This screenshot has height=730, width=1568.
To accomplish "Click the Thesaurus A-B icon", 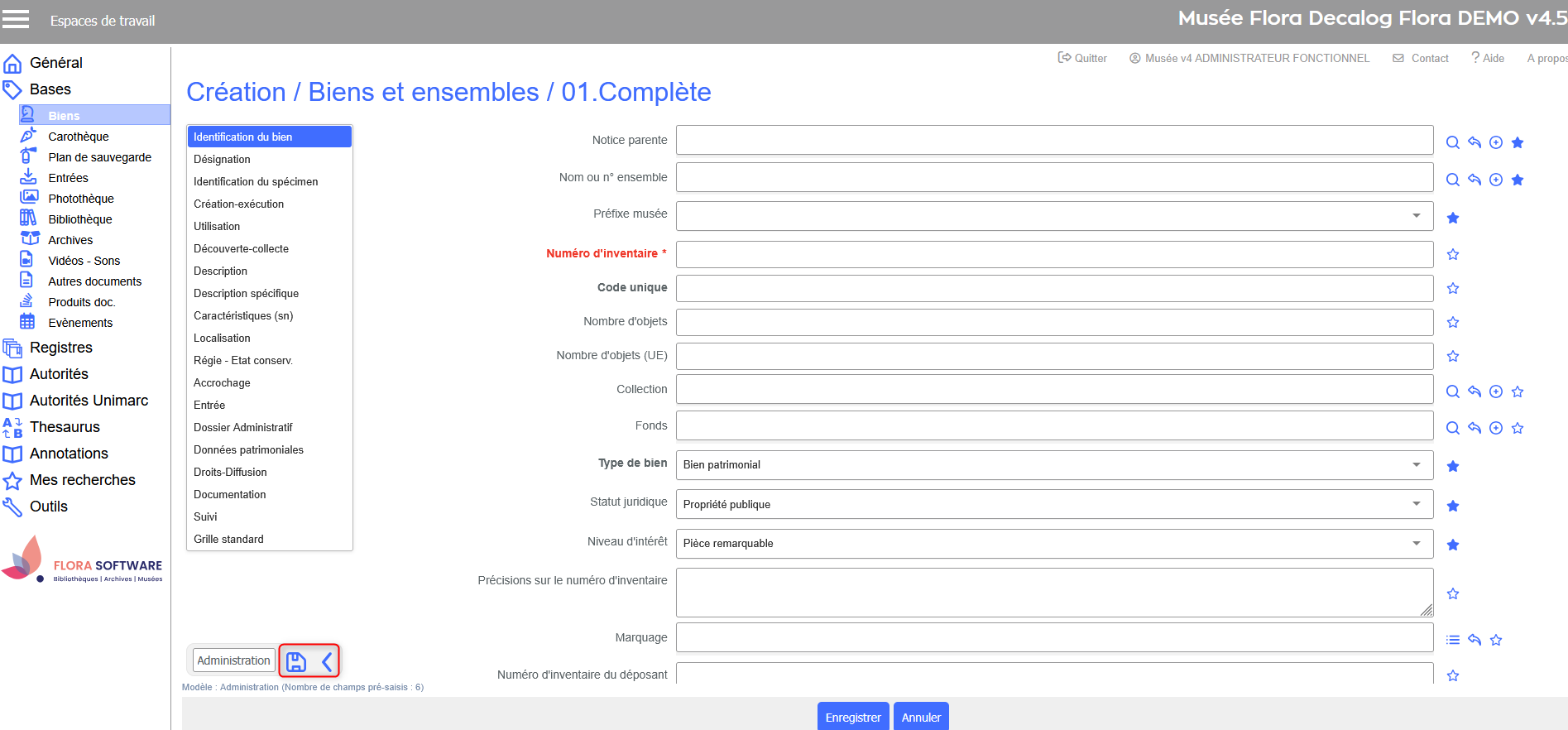I will 12,427.
